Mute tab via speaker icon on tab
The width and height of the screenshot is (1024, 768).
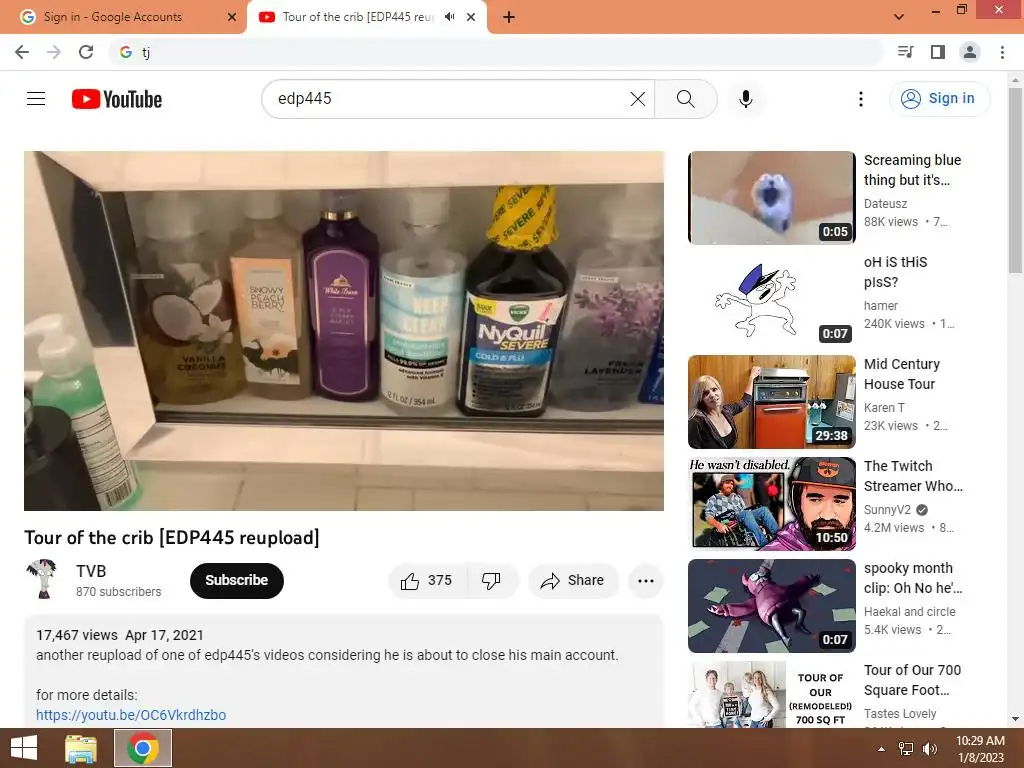(x=449, y=17)
